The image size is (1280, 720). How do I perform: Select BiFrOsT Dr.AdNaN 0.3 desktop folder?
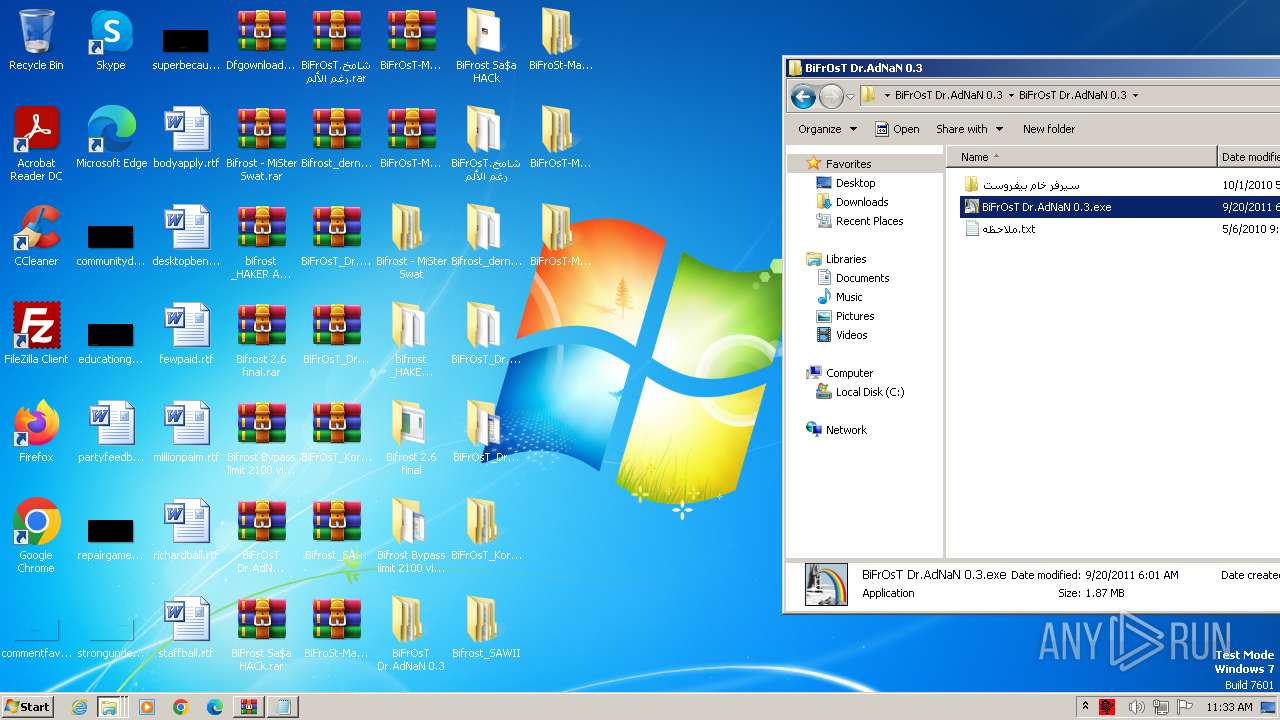411,634
